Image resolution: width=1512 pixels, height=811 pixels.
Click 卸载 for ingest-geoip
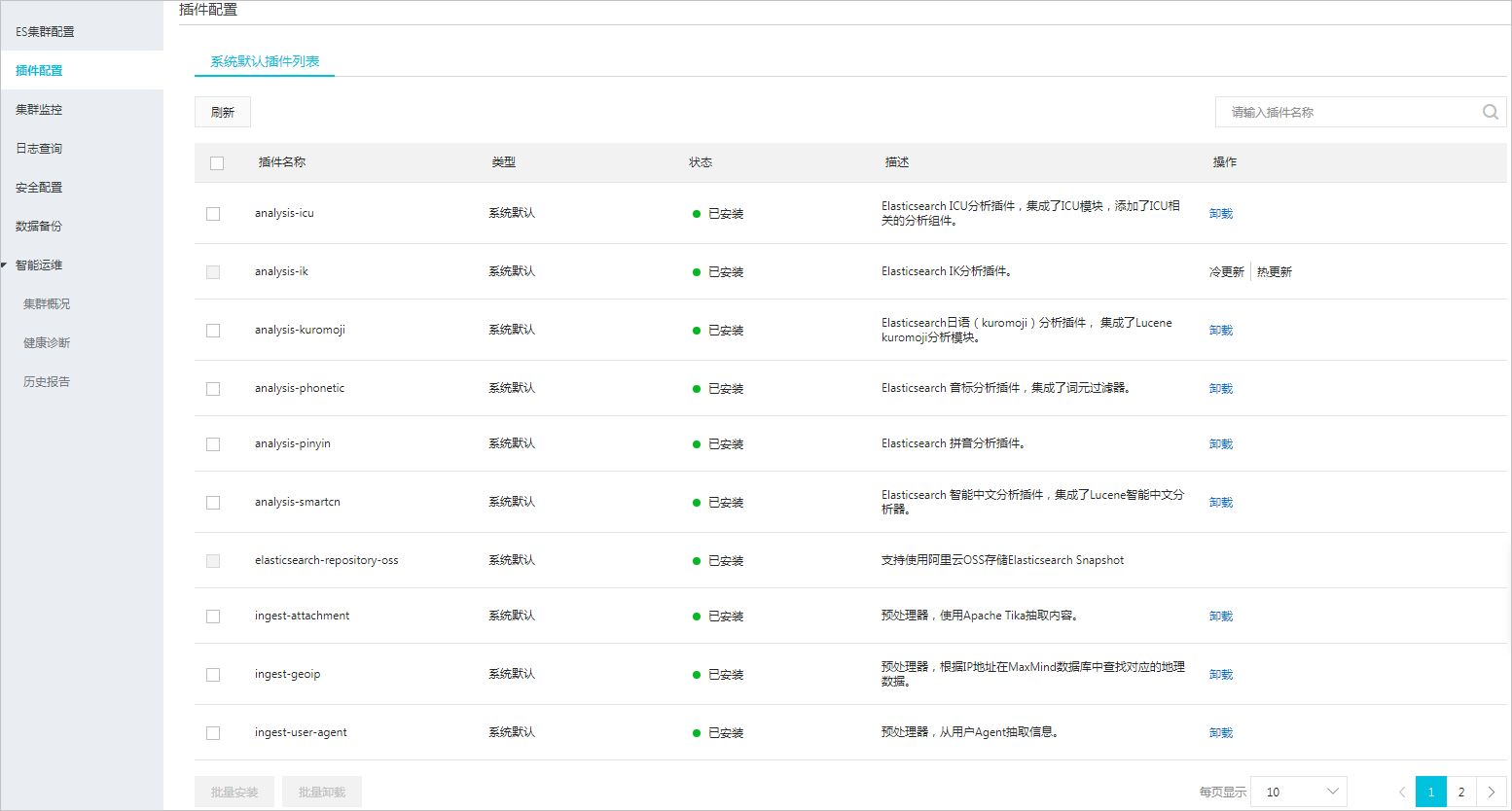1221,674
